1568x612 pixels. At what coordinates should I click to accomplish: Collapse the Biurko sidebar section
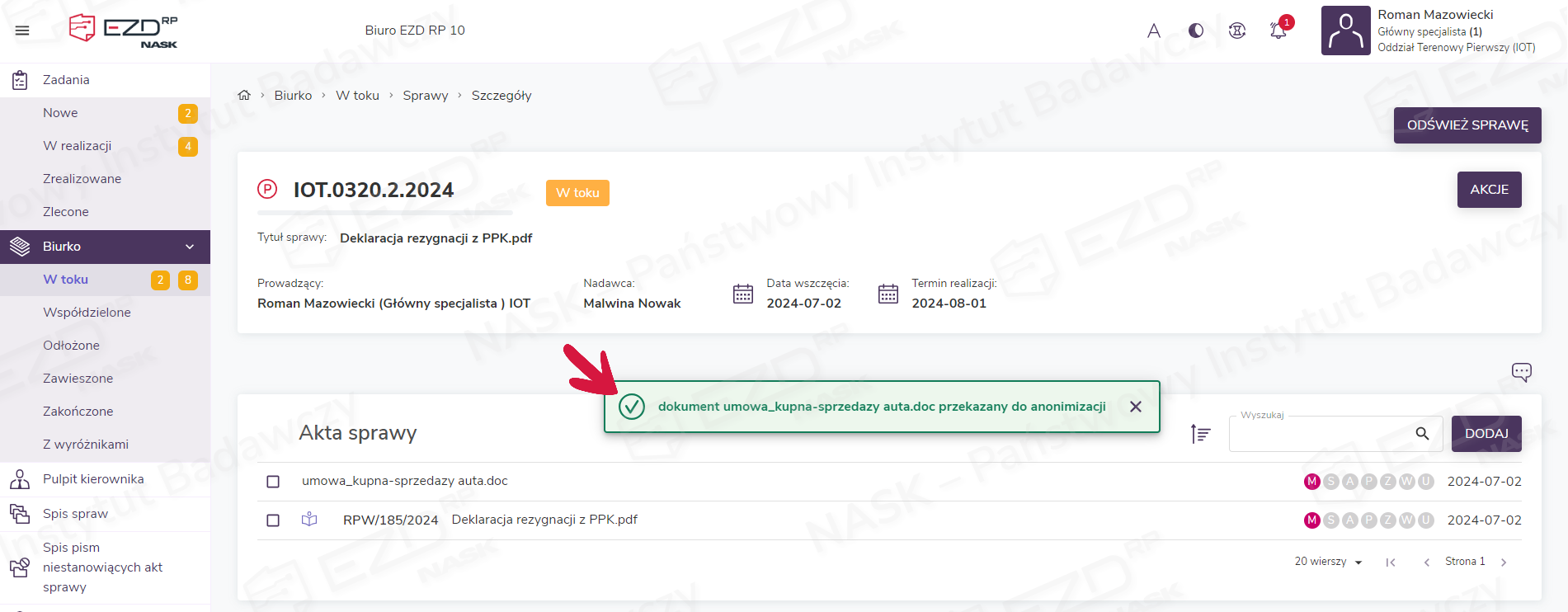click(x=190, y=247)
